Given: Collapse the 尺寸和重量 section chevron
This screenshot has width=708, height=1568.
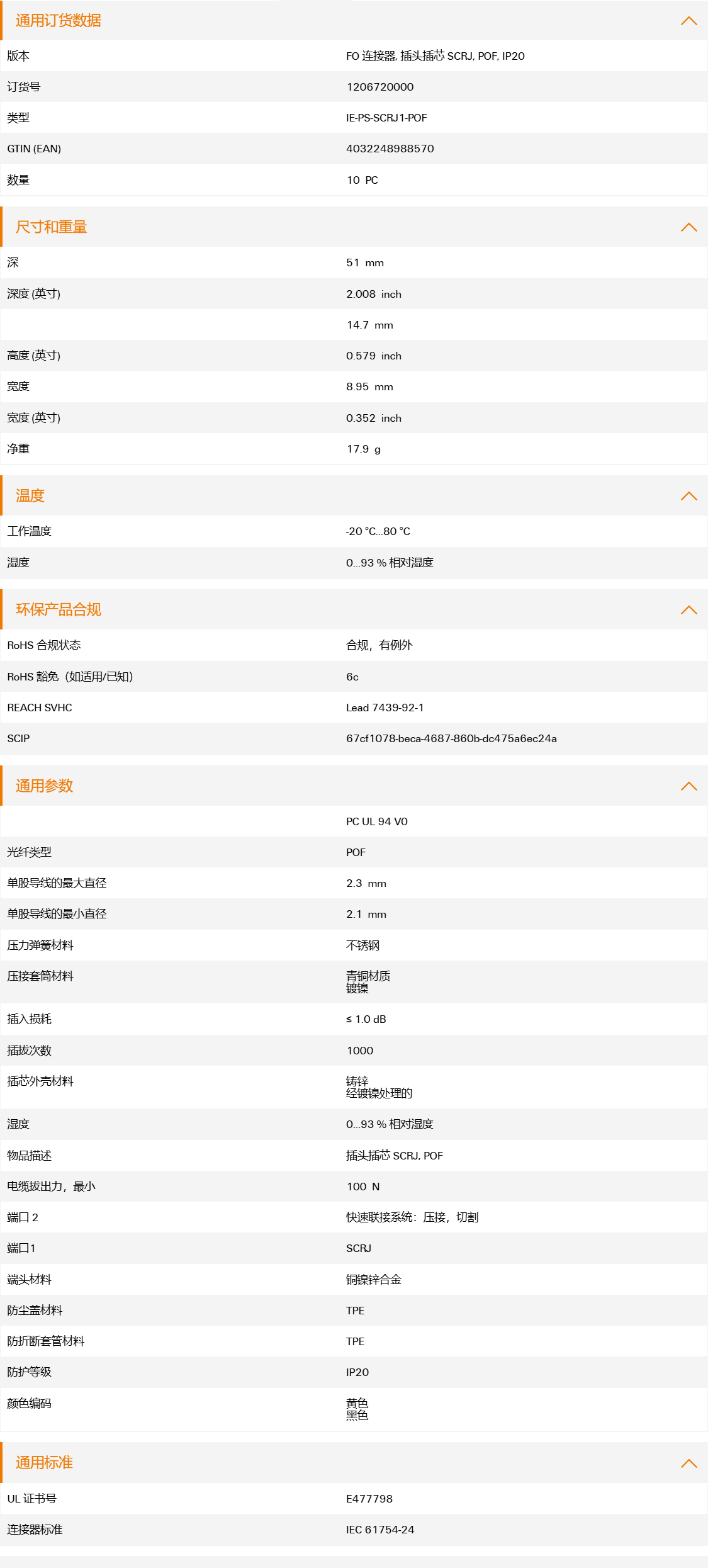Looking at the screenshot, I should [x=688, y=227].
